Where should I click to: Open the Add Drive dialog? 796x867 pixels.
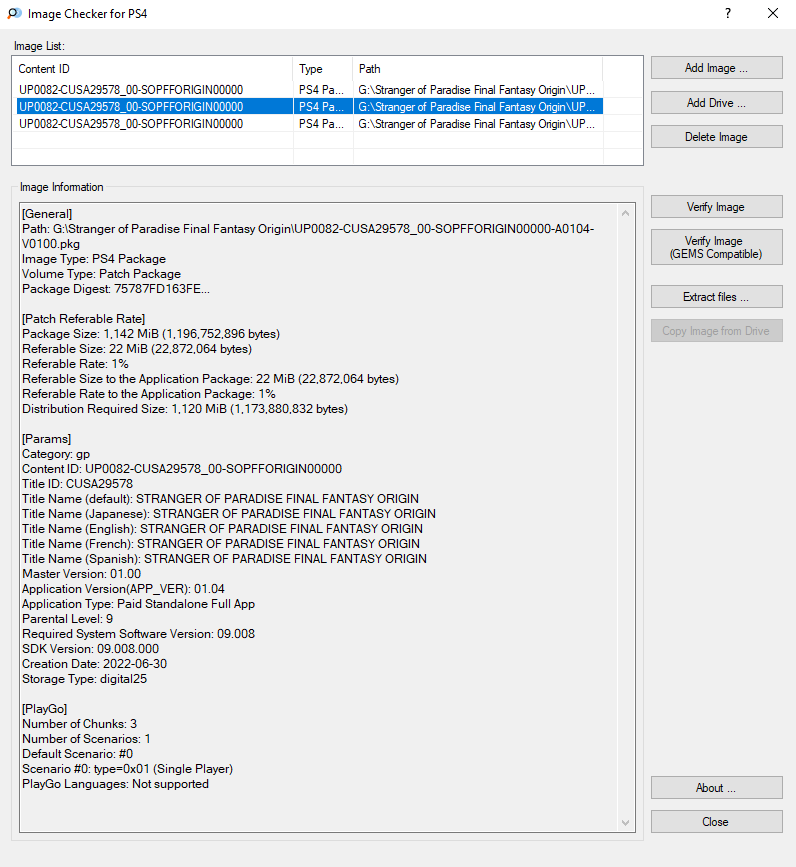click(716, 103)
